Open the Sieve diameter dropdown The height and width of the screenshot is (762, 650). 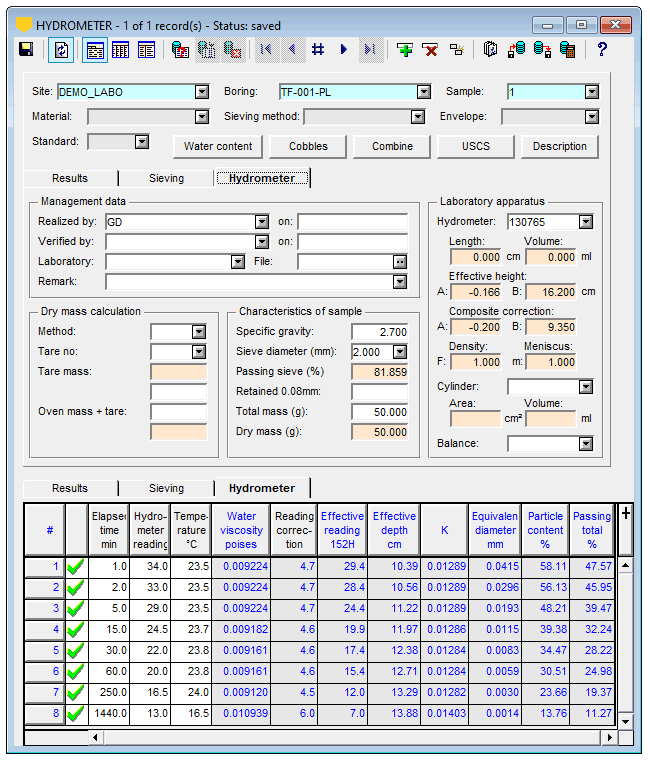[399, 352]
